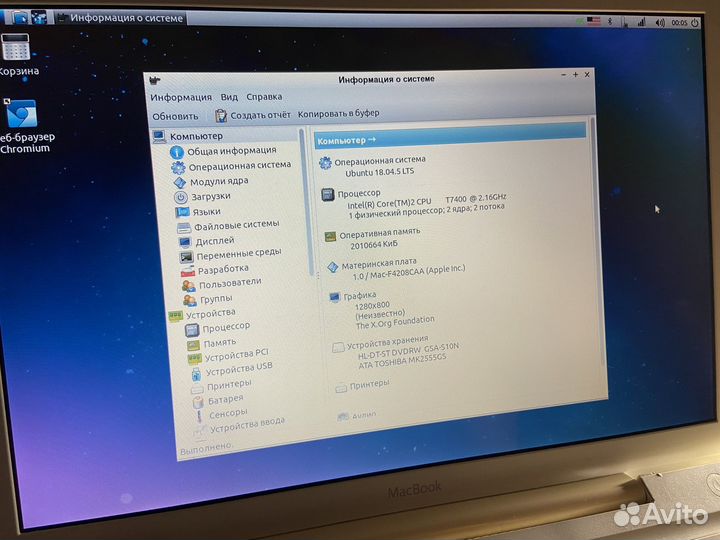Open Общая информация info icon

pos(177,152)
